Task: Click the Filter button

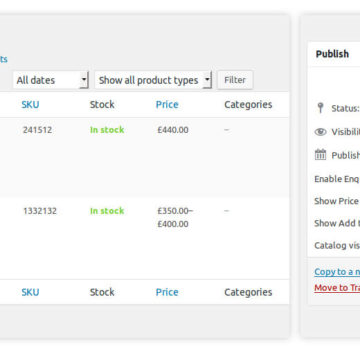Action: [x=235, y=80]
